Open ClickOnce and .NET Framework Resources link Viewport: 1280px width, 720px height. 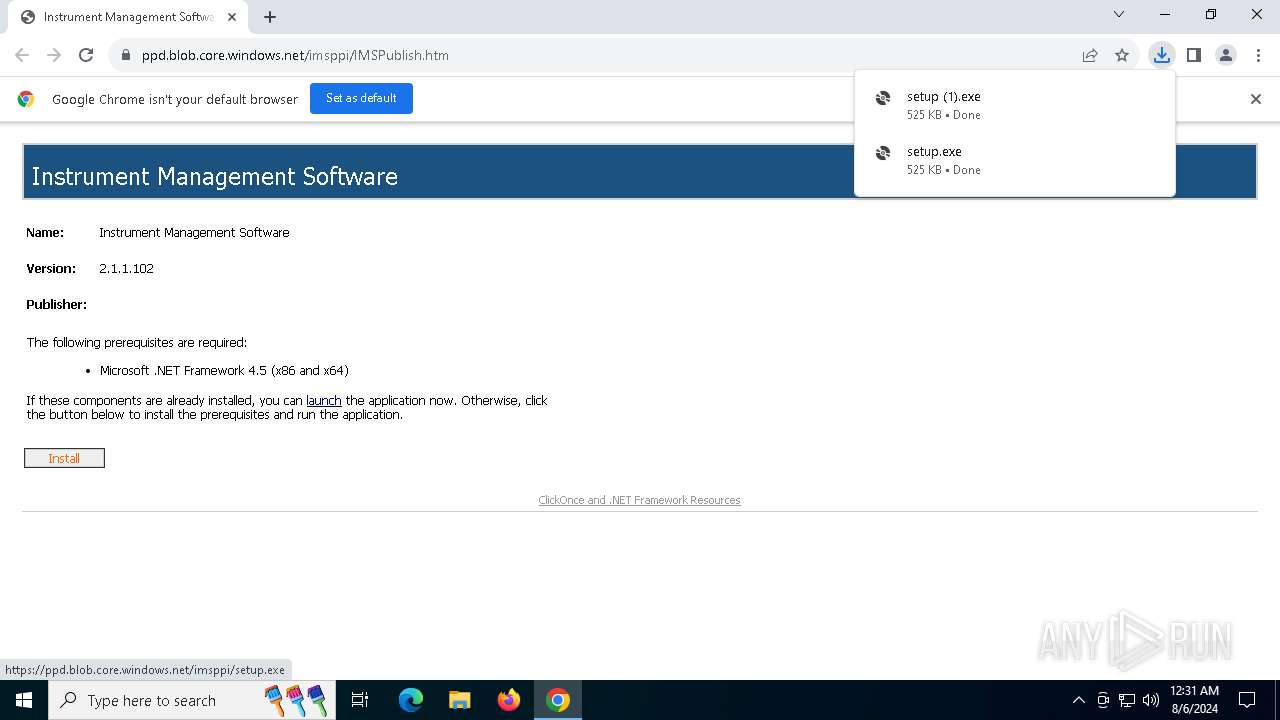[x=639, y=500]
